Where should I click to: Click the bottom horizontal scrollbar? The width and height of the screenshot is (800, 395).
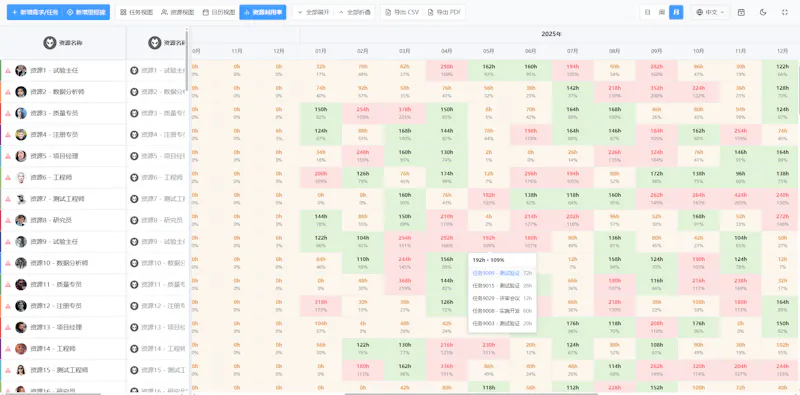[471, 393]
